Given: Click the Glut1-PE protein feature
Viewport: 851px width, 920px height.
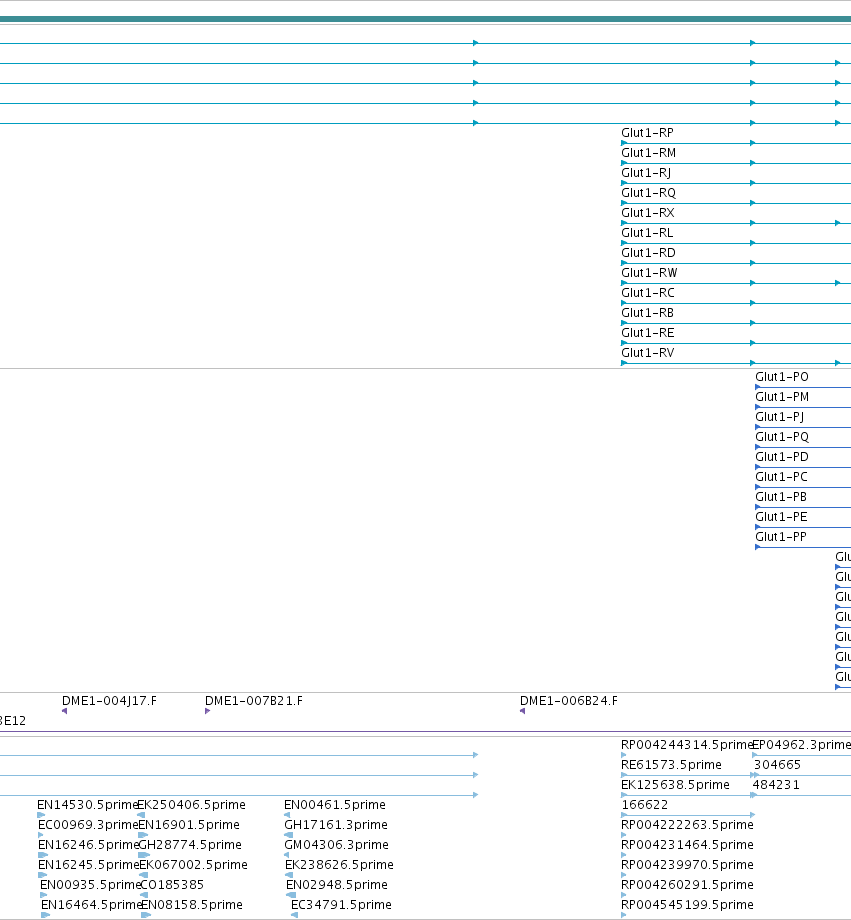Looking at the screenshot, I should (781, 516).
